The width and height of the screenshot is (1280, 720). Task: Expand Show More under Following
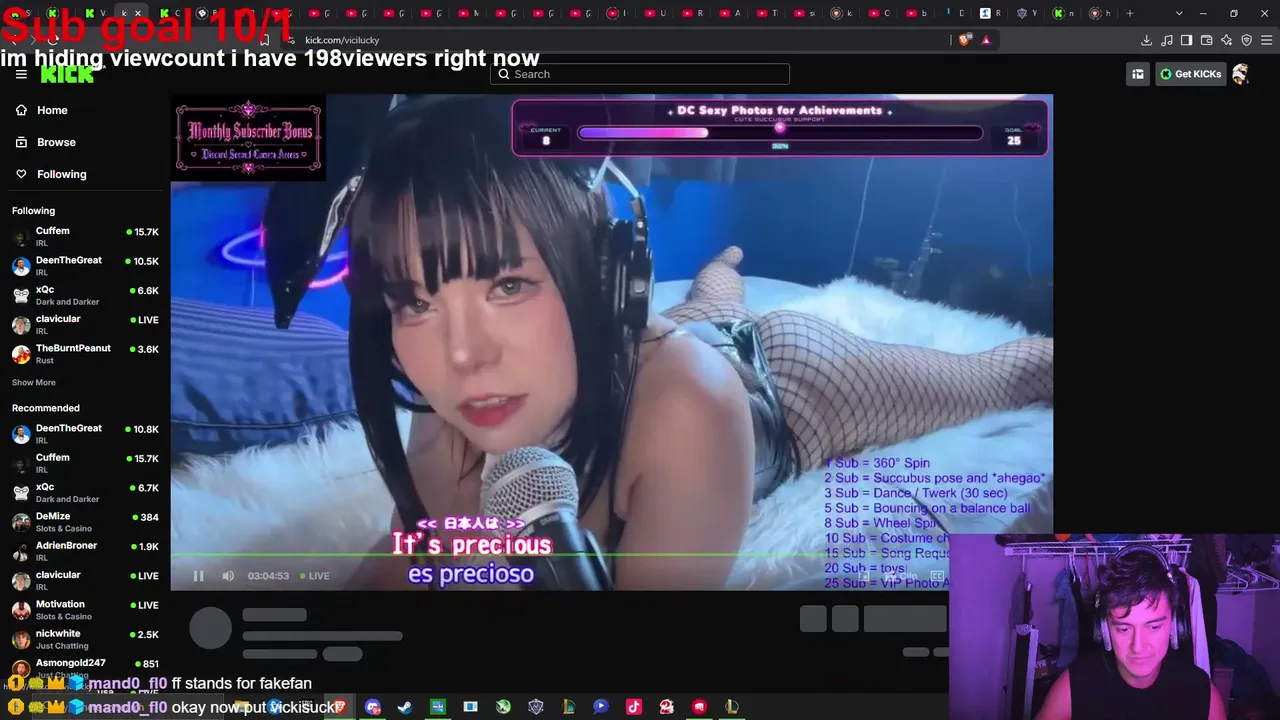point(34,383)
